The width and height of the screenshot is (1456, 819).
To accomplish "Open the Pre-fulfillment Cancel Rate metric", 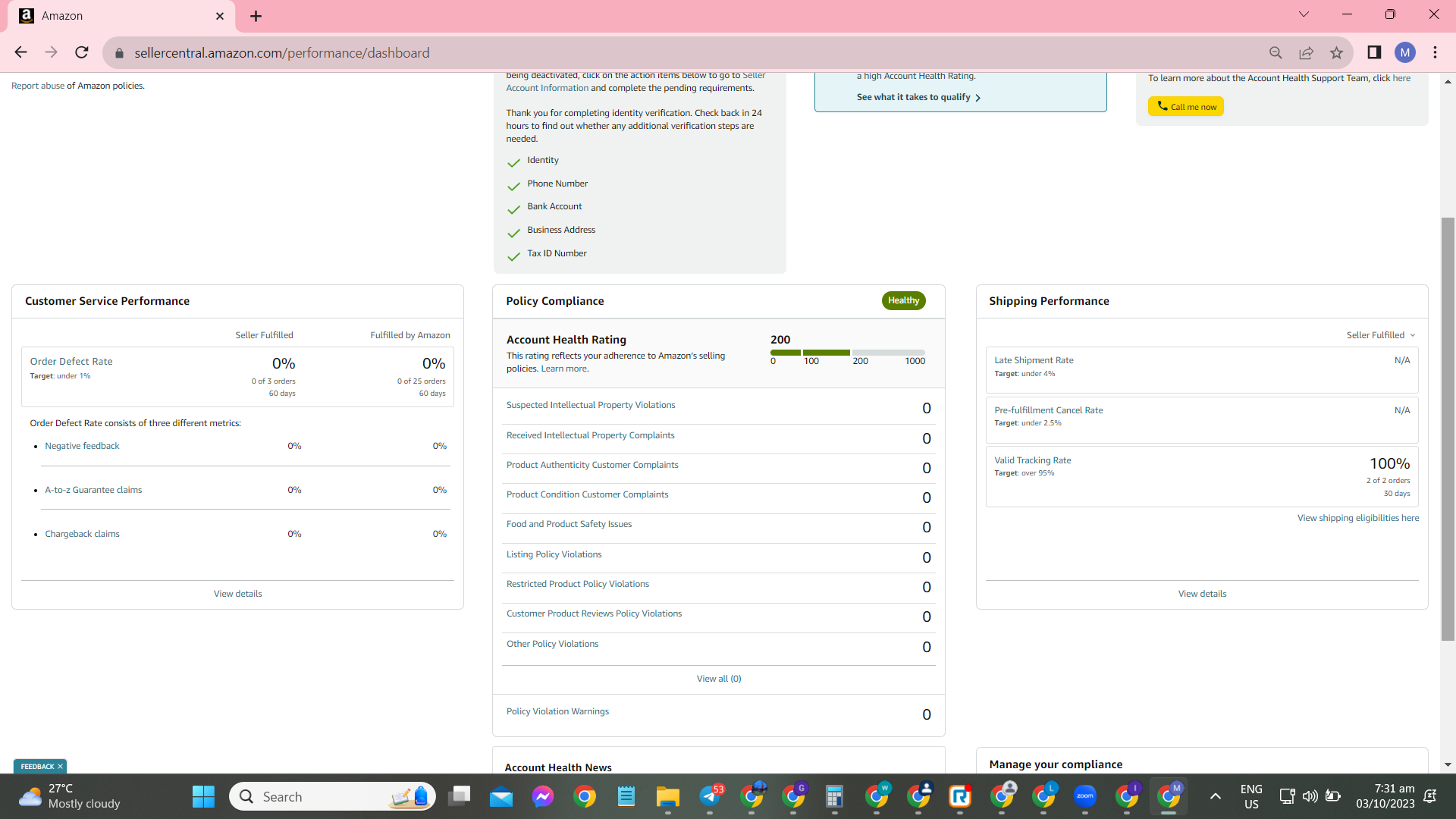I will (1049, 410).
